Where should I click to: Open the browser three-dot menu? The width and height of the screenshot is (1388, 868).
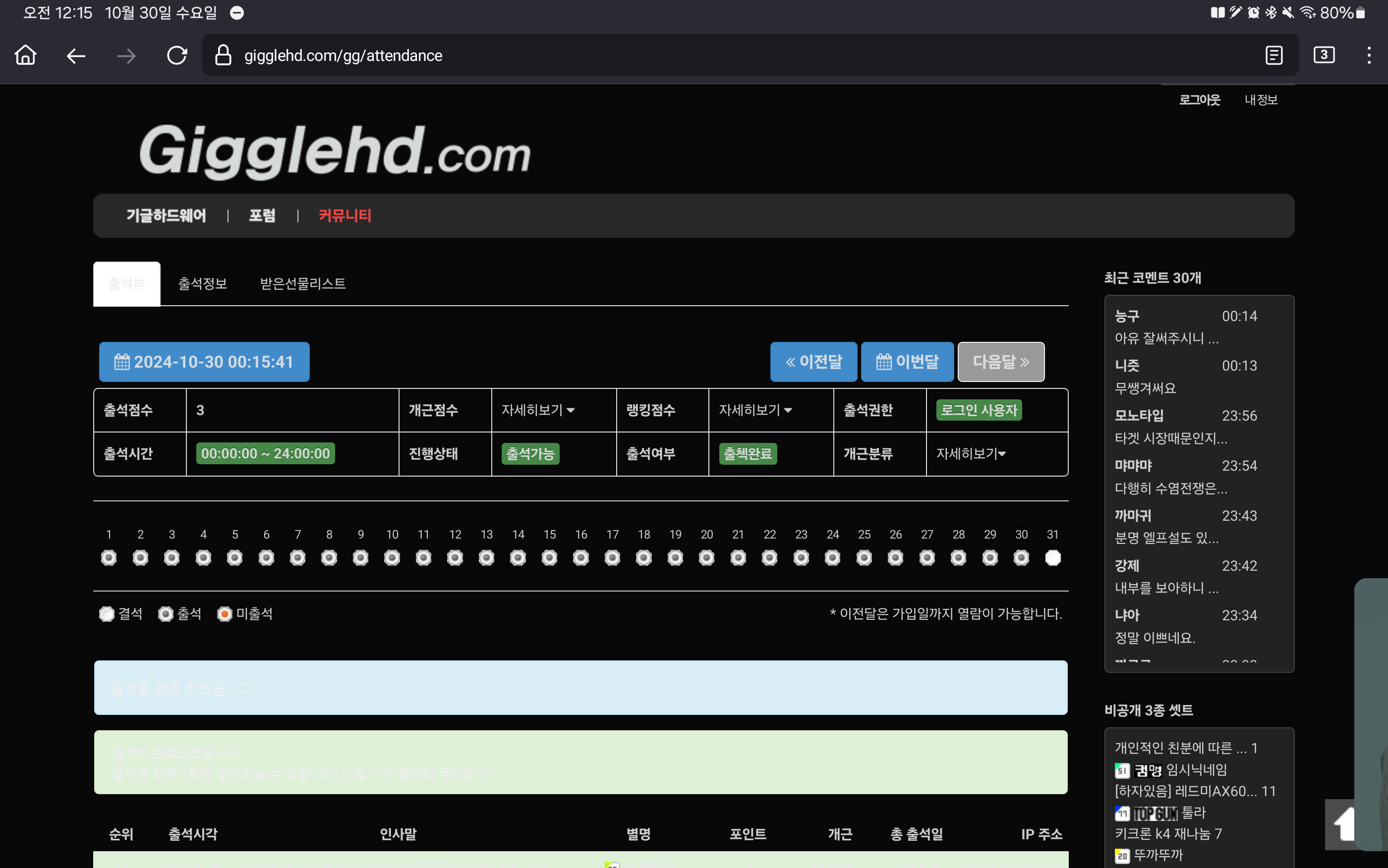[x=1369, y=55]
